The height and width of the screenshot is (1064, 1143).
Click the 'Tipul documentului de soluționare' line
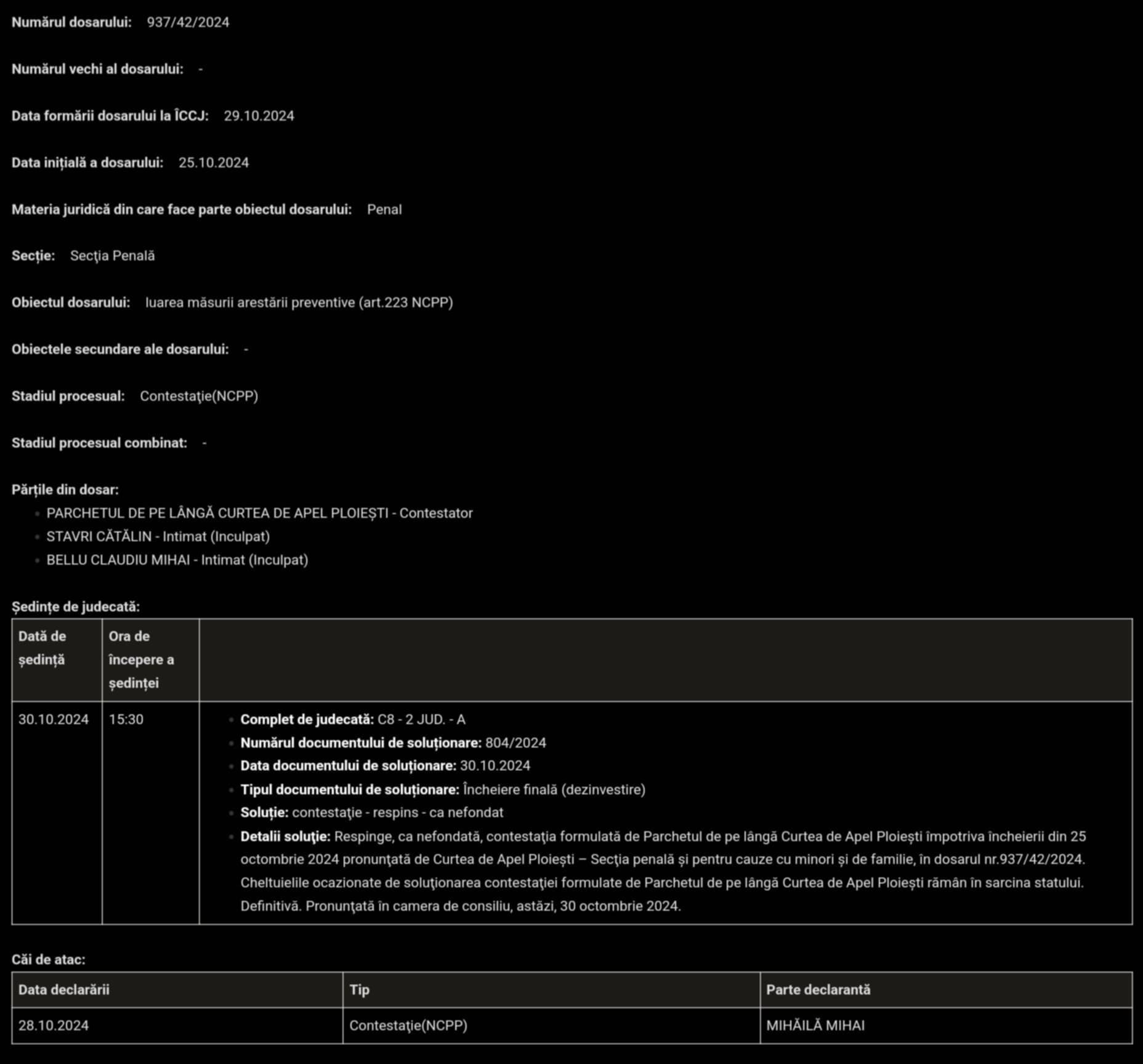coord(442,790)
